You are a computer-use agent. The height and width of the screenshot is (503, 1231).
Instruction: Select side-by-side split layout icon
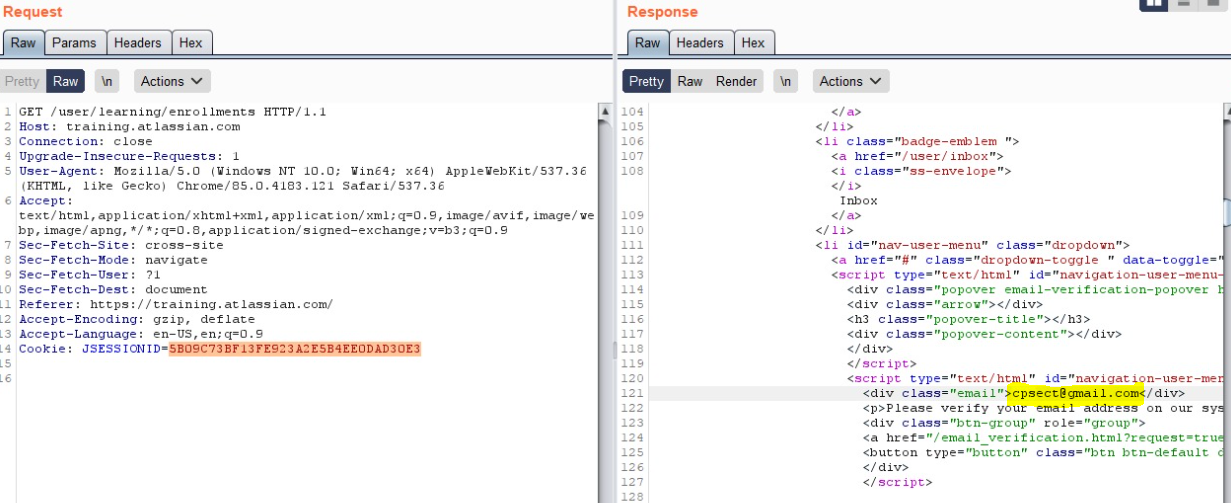tap(1153, 4)
